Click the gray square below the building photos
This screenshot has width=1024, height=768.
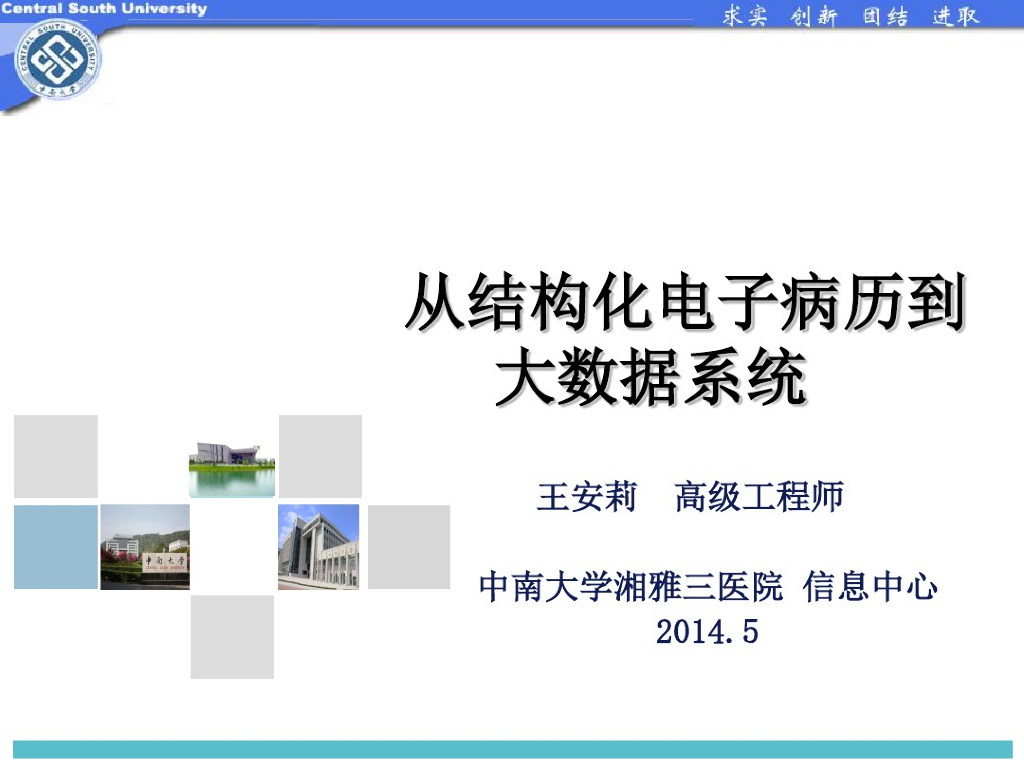coord(231,634)
